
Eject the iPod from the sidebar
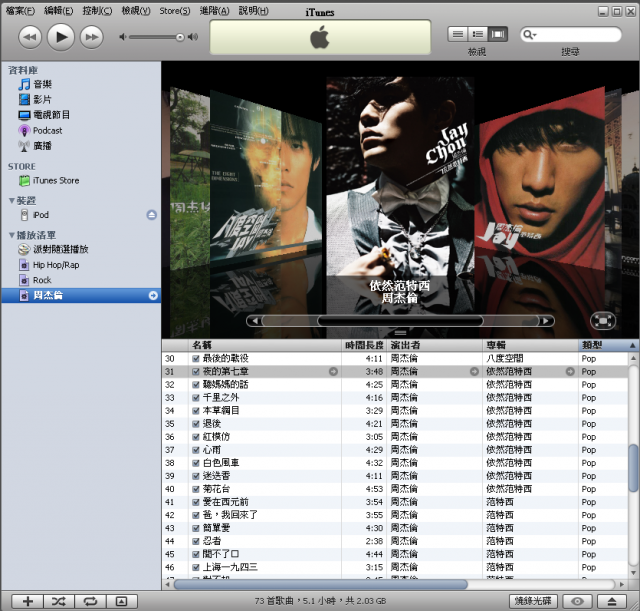pos(151,215)
